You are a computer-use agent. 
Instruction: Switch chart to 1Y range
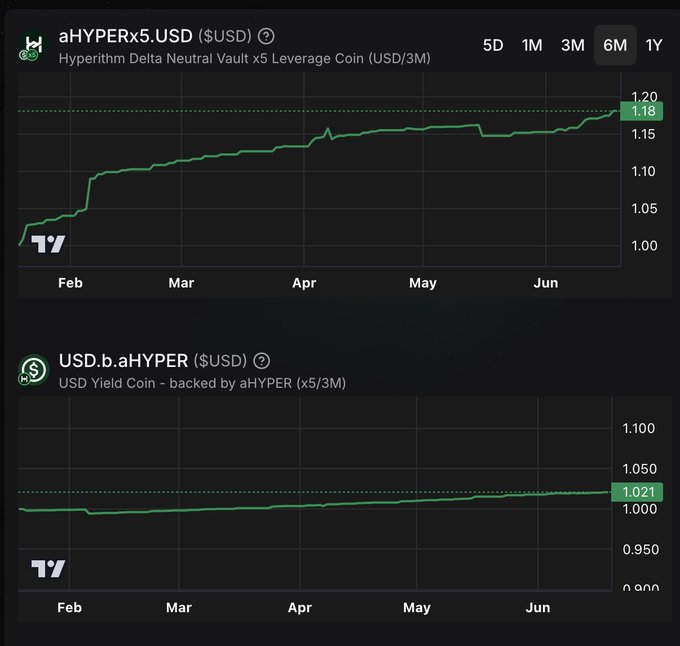[x=654, y=45]
